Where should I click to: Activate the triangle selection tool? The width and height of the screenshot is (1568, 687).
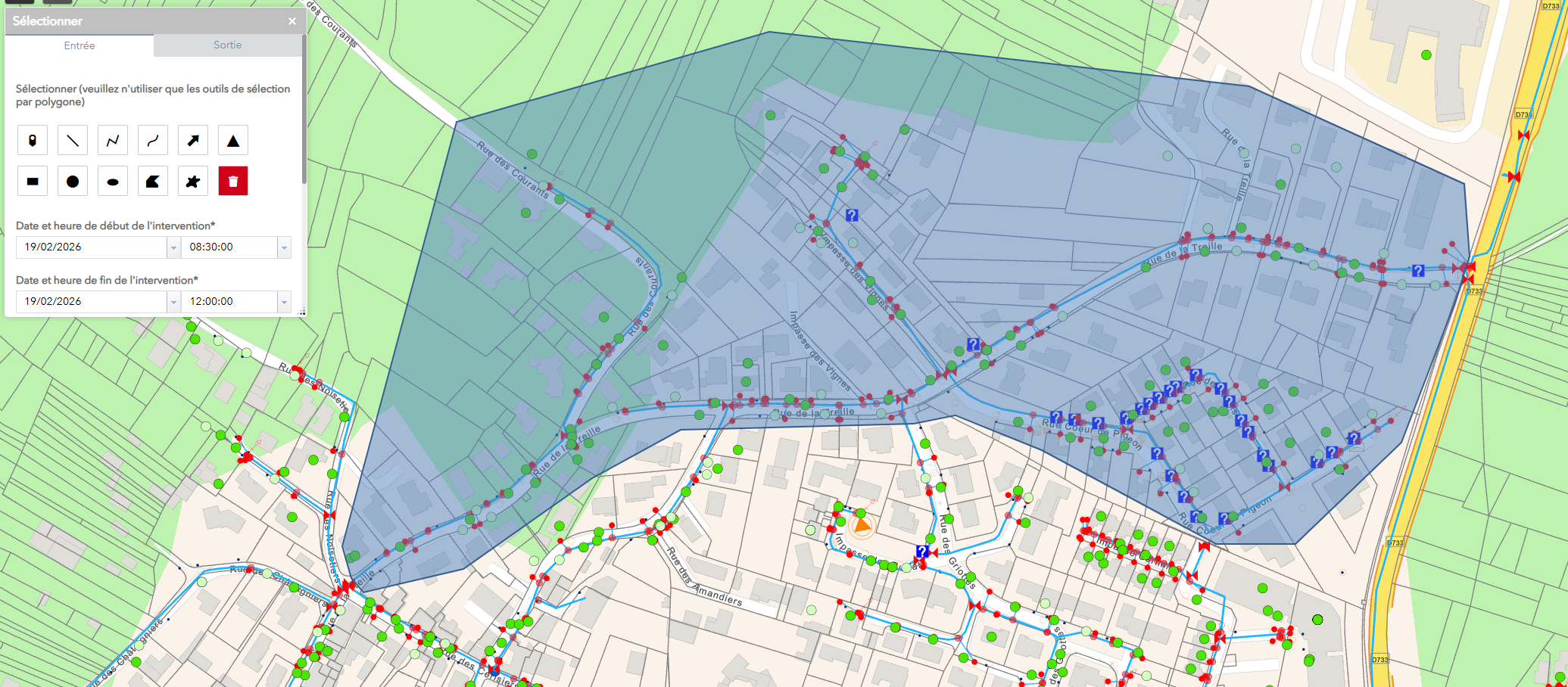(x=233, y=141)
